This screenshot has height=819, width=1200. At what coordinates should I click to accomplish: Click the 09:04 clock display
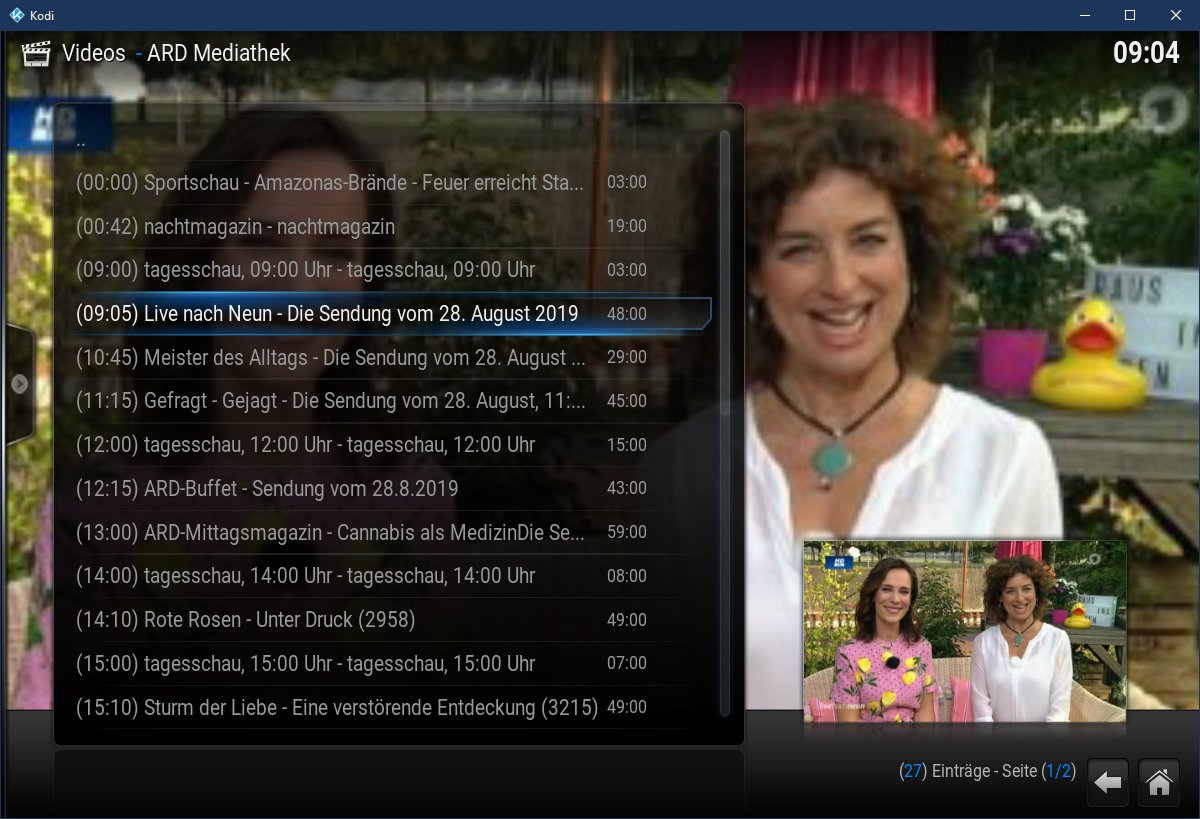coord(1146,52)
